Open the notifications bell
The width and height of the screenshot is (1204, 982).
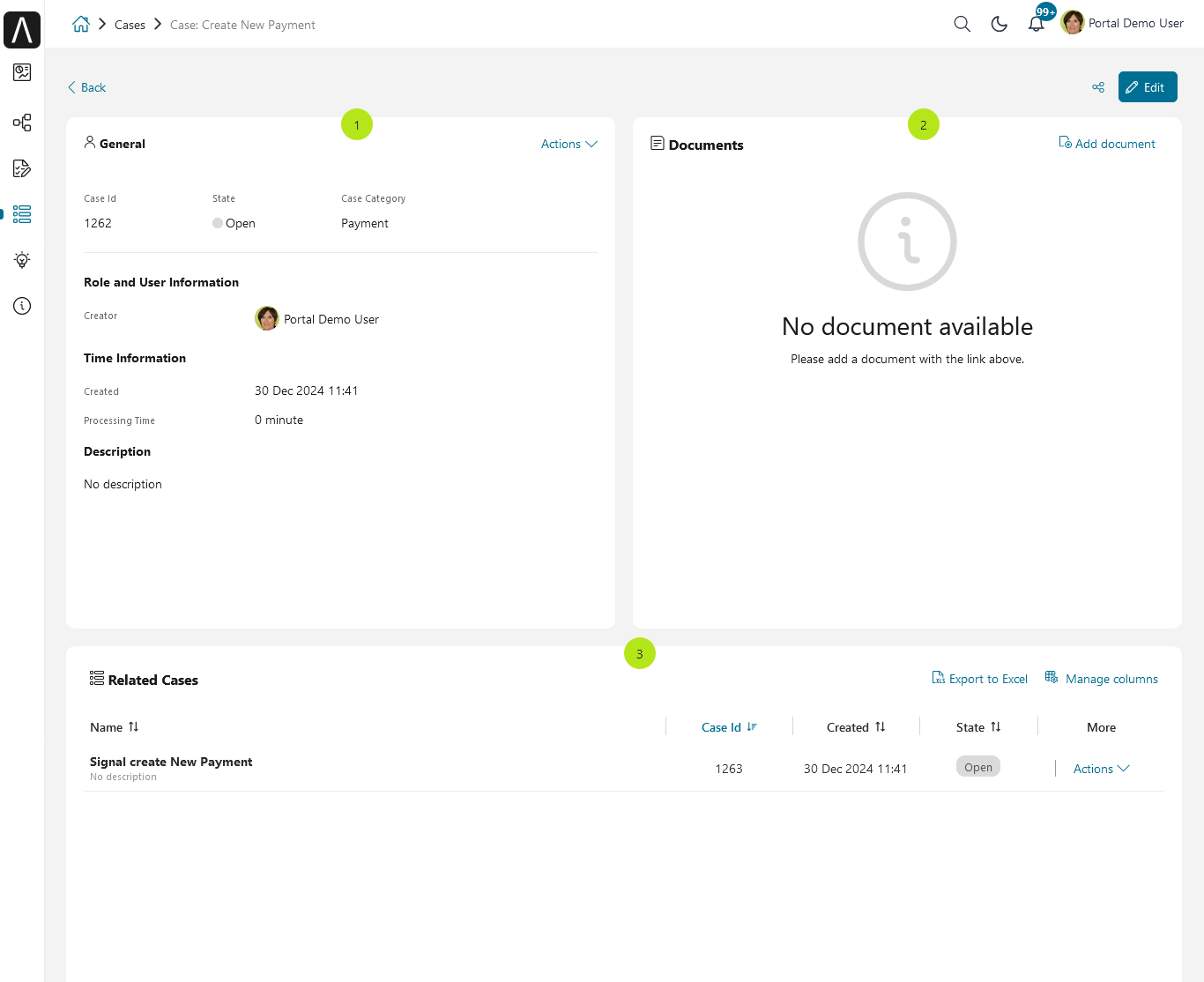pos(1037,24)
